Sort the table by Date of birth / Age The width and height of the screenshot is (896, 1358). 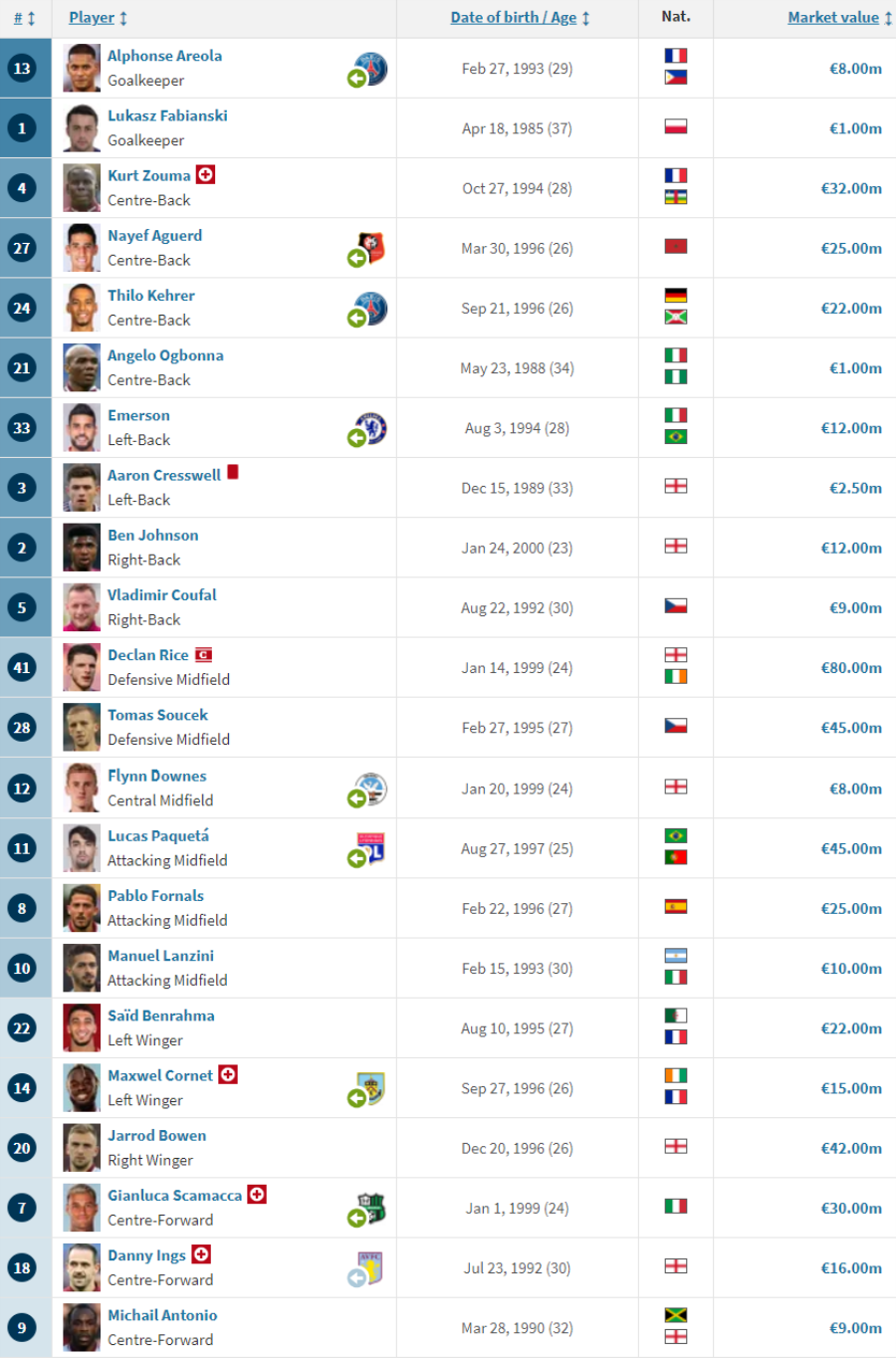point(513,17)
